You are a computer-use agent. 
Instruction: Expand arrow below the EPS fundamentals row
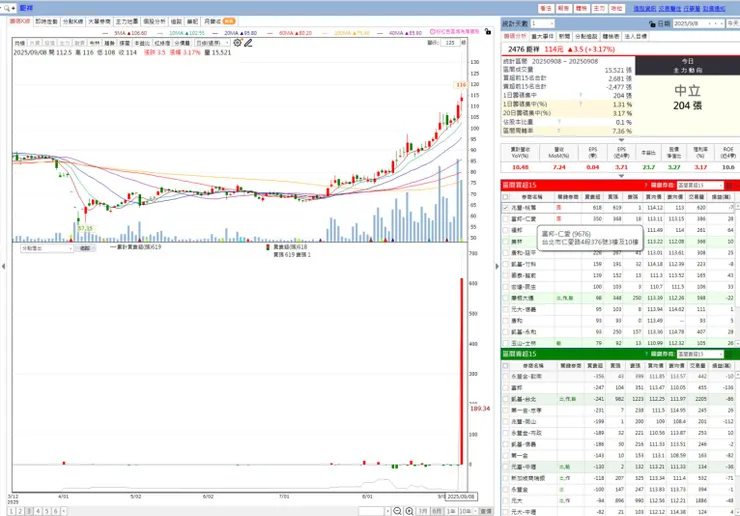pos(621,176)
